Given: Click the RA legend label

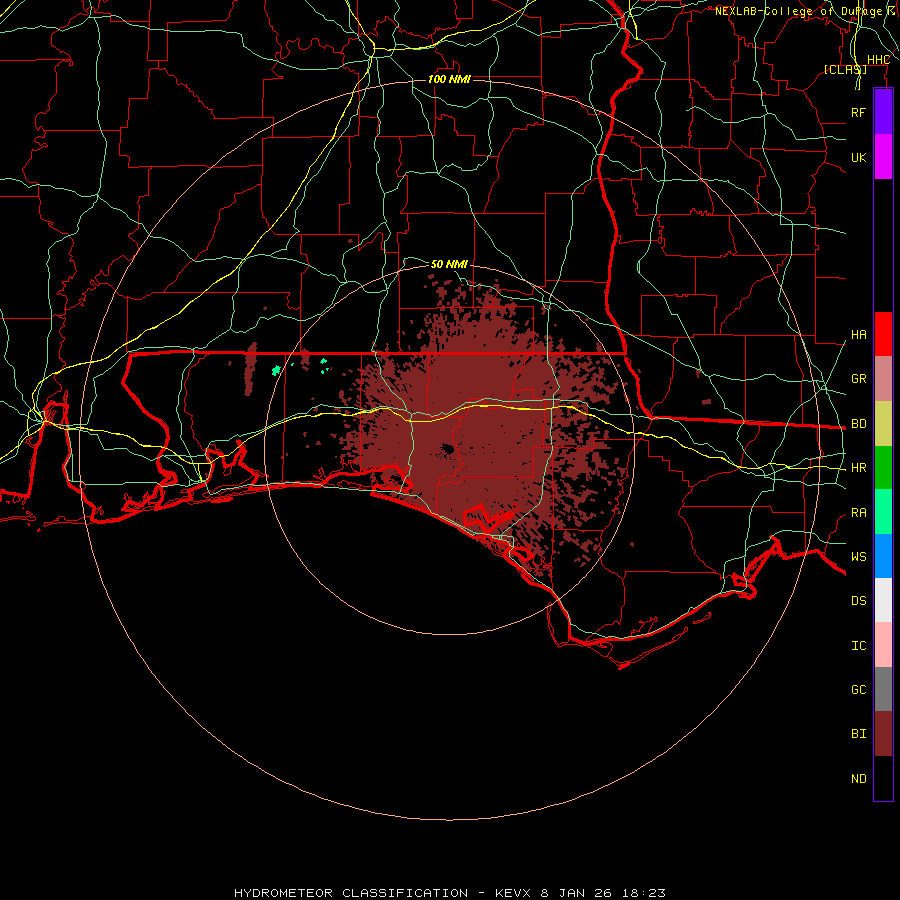Looking at the screenshot, I should 859,513.
